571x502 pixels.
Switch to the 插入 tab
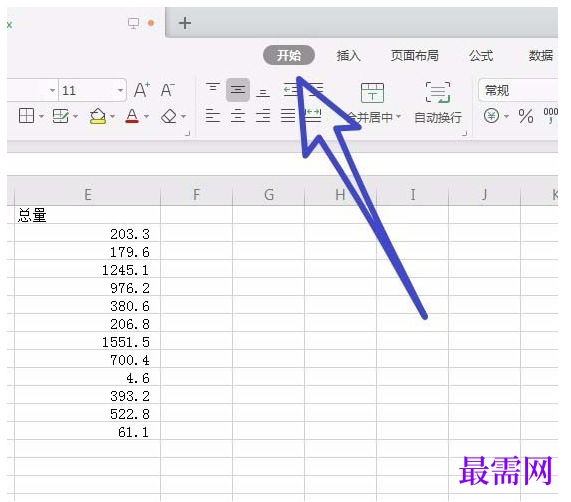click(348, 56)
